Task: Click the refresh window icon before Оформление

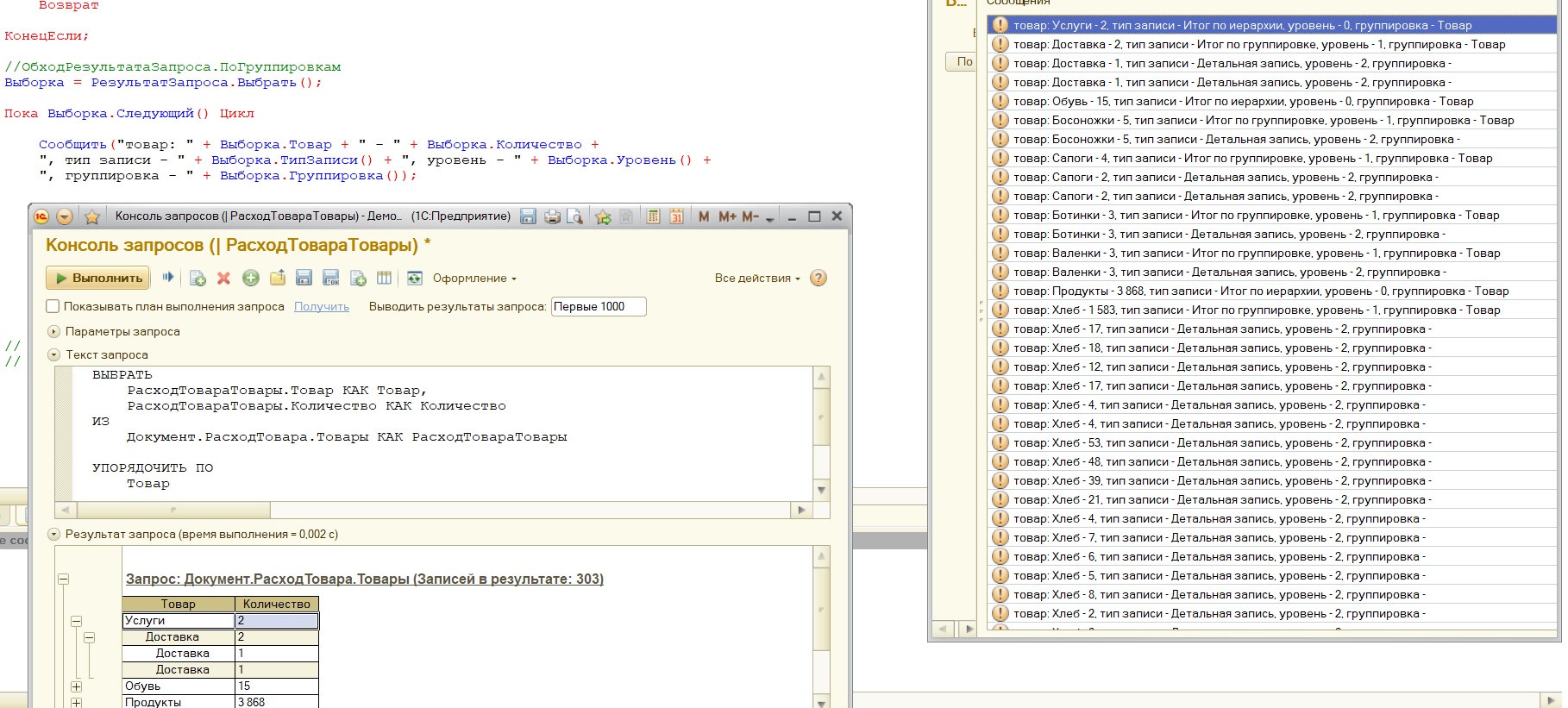Action: pyautogui.click(x=415, y=278)
